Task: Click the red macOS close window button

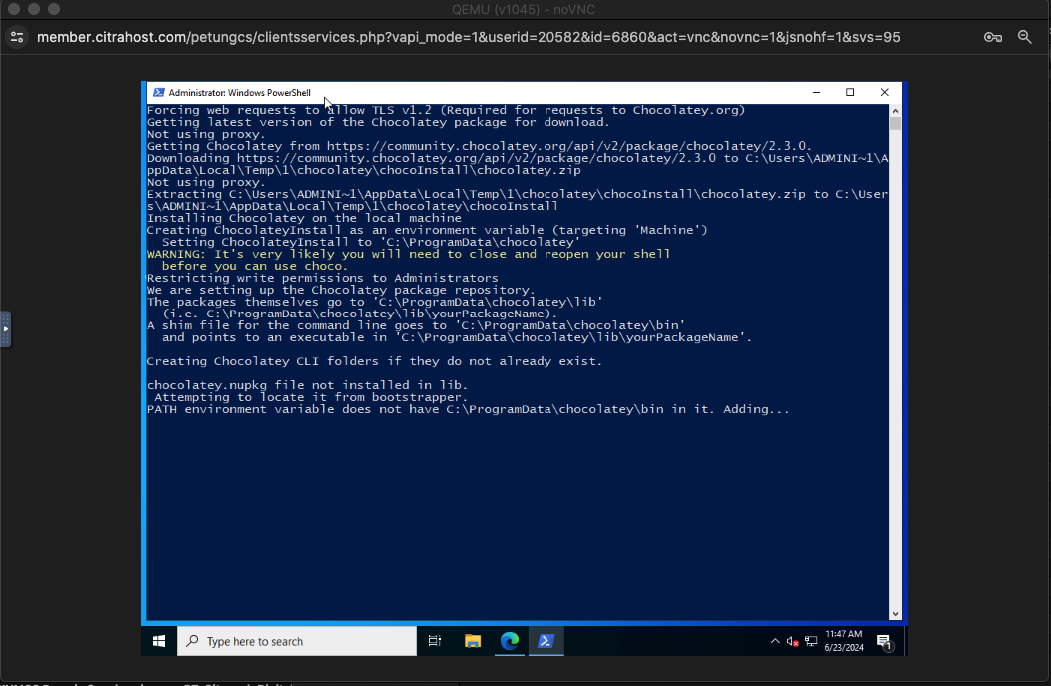Action: tap(14, 9)
